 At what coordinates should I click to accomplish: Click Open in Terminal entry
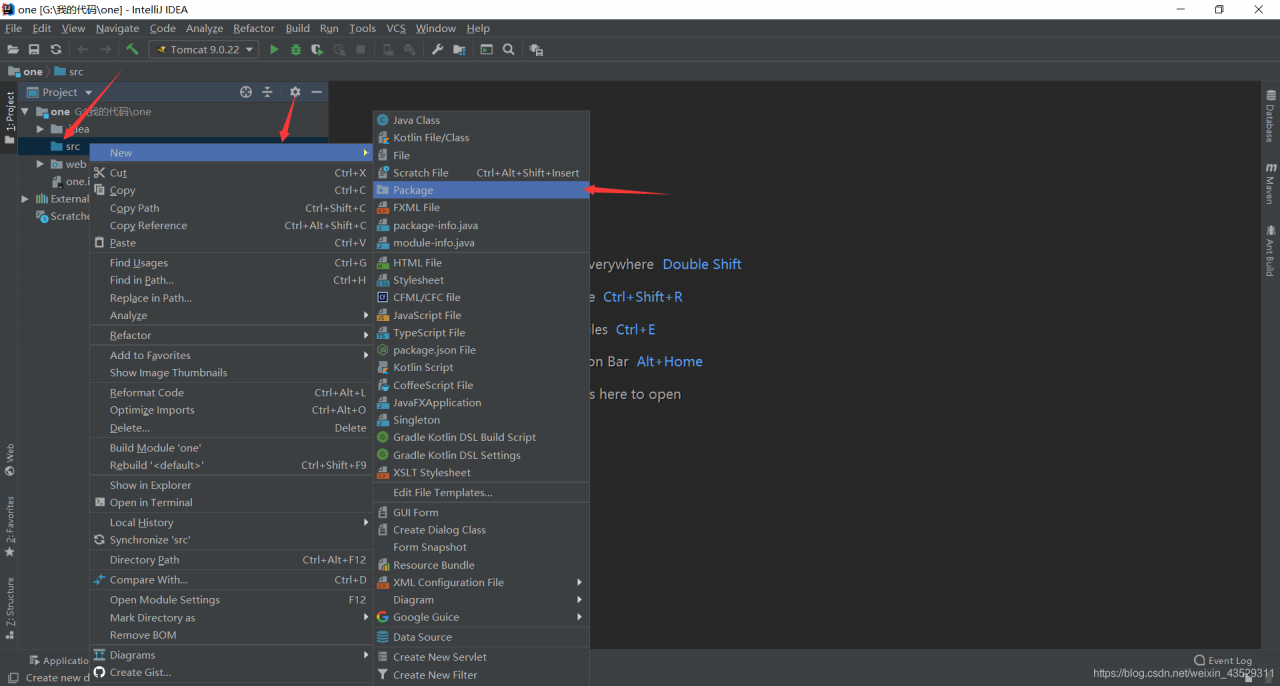(x=231, y=503)
